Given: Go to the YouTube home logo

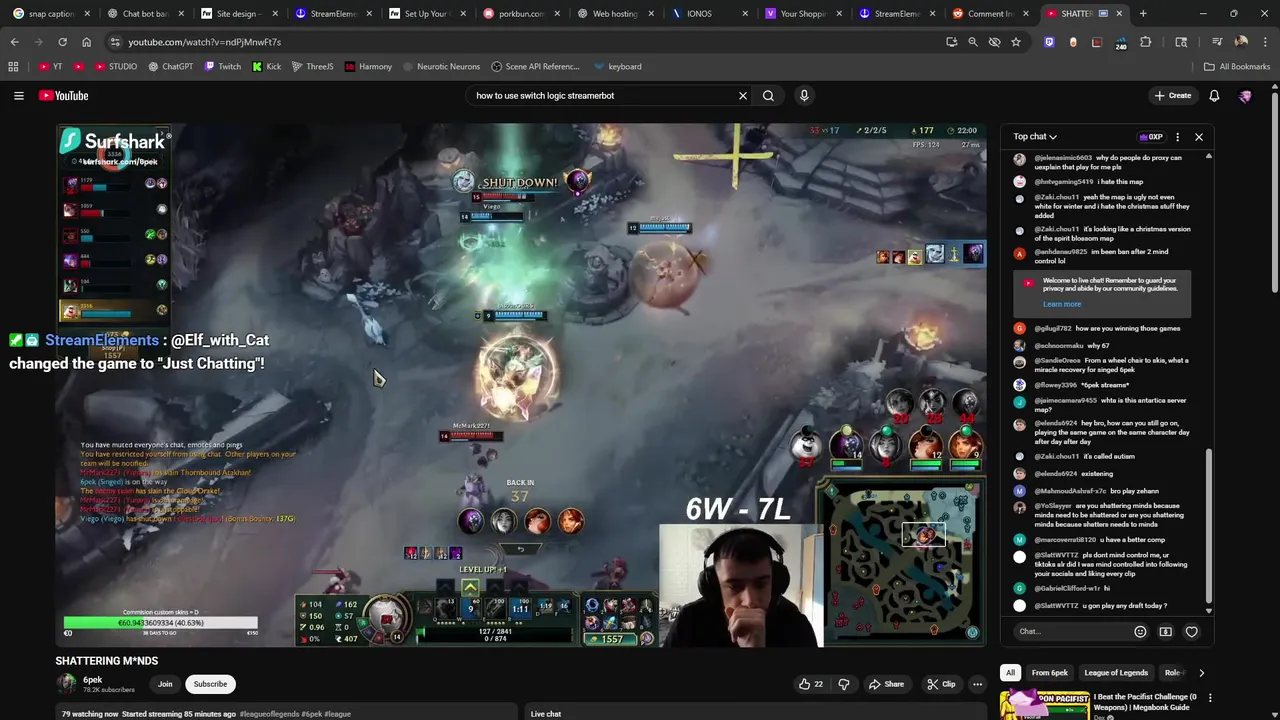Looking at the screenshot, I should click(x=64, y=95).
